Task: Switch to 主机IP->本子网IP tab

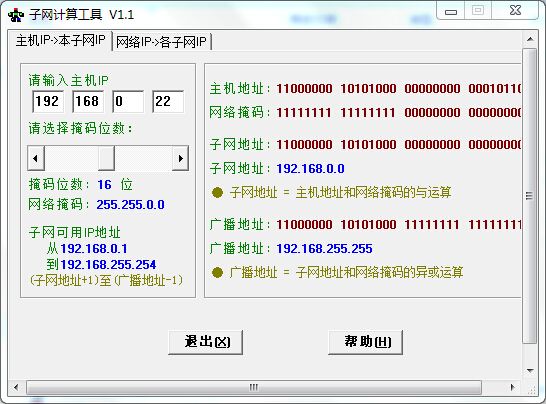Action: (x=60, y=41)
